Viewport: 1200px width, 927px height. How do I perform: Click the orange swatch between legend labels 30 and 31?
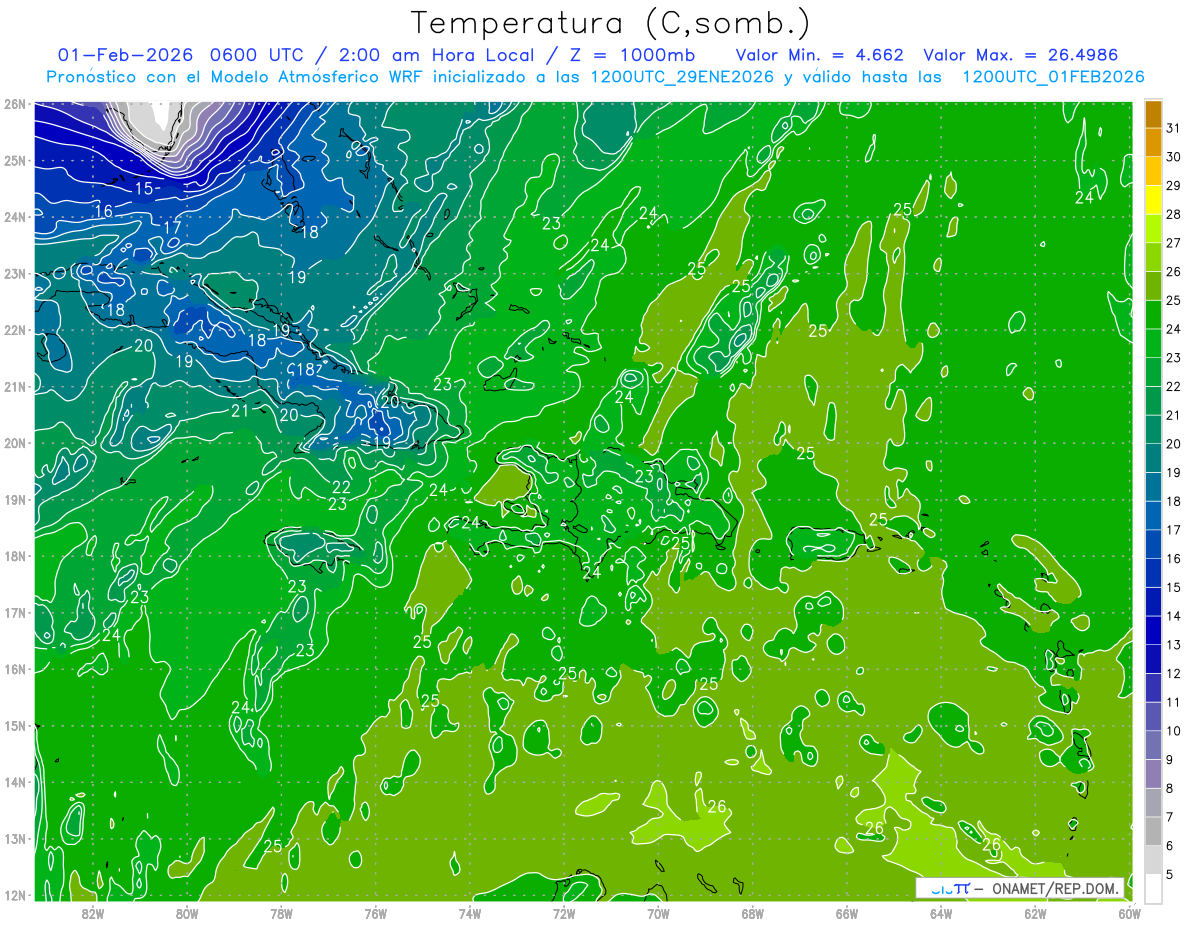1154,143
